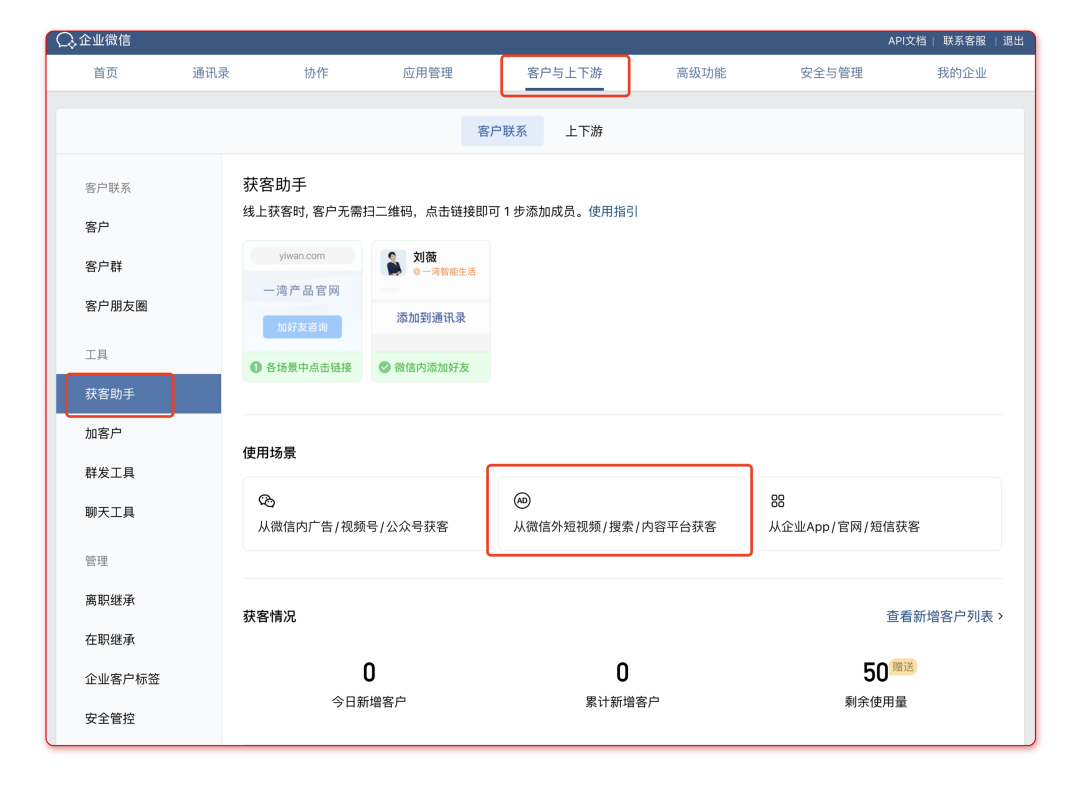Click the green step 1 各场景中点击链接 icon
The width and height of the screenshot is (1080, 788).
[255, 367]
